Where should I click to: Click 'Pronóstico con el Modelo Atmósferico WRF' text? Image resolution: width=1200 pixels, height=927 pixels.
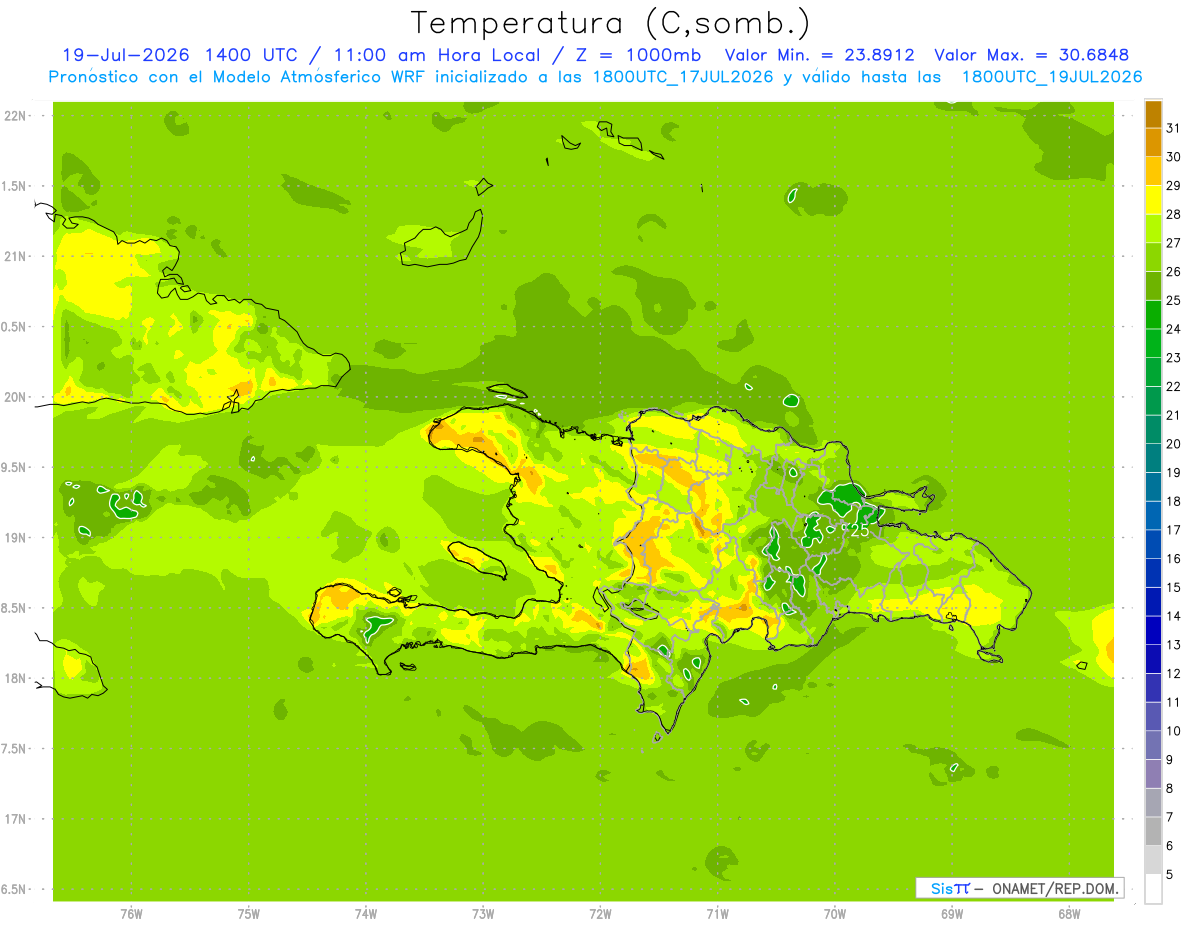point(235,77)
